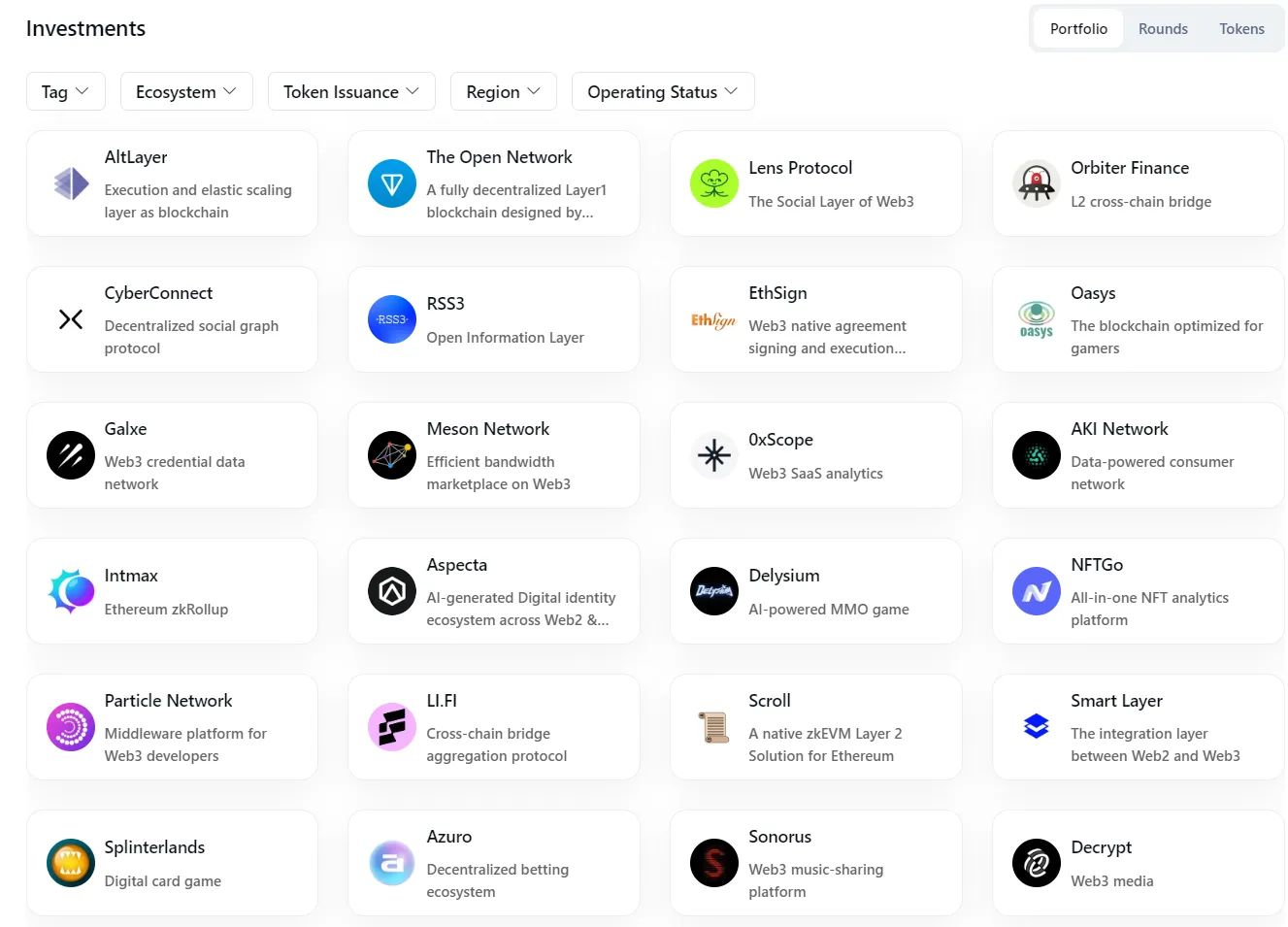Screen dimensions: 1288x927
Task: Expand the Region filter dropdown
Action: pos(504,91)
